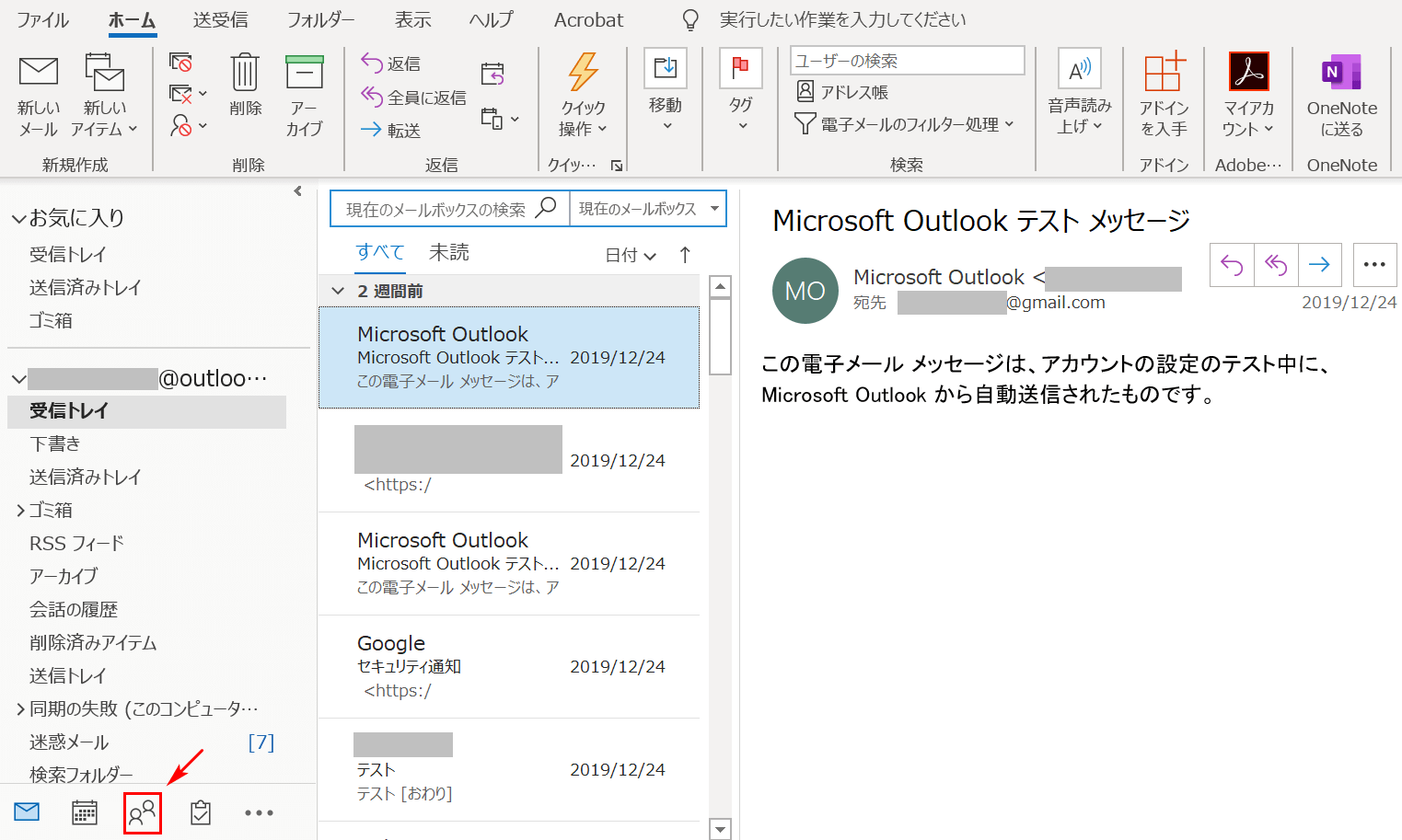Reply with the 返信 button
Screen dimensions: 1402x840
pos(391,63)
